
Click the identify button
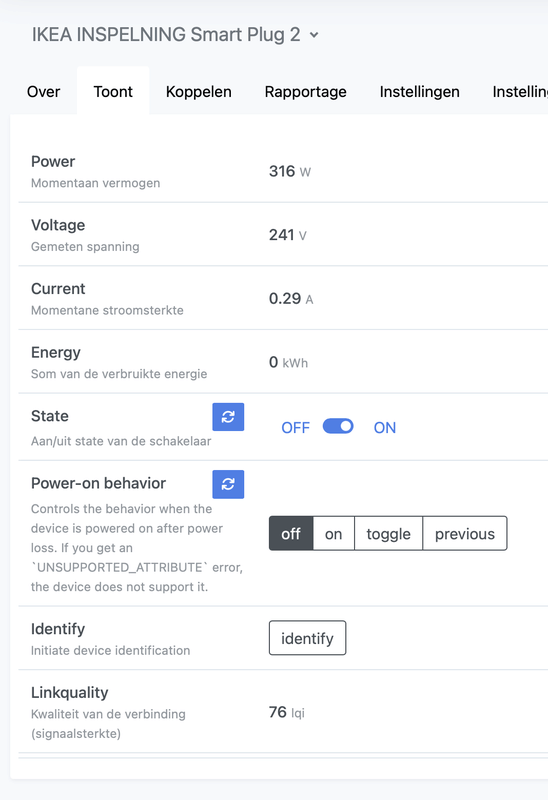(x=307, y=638)
